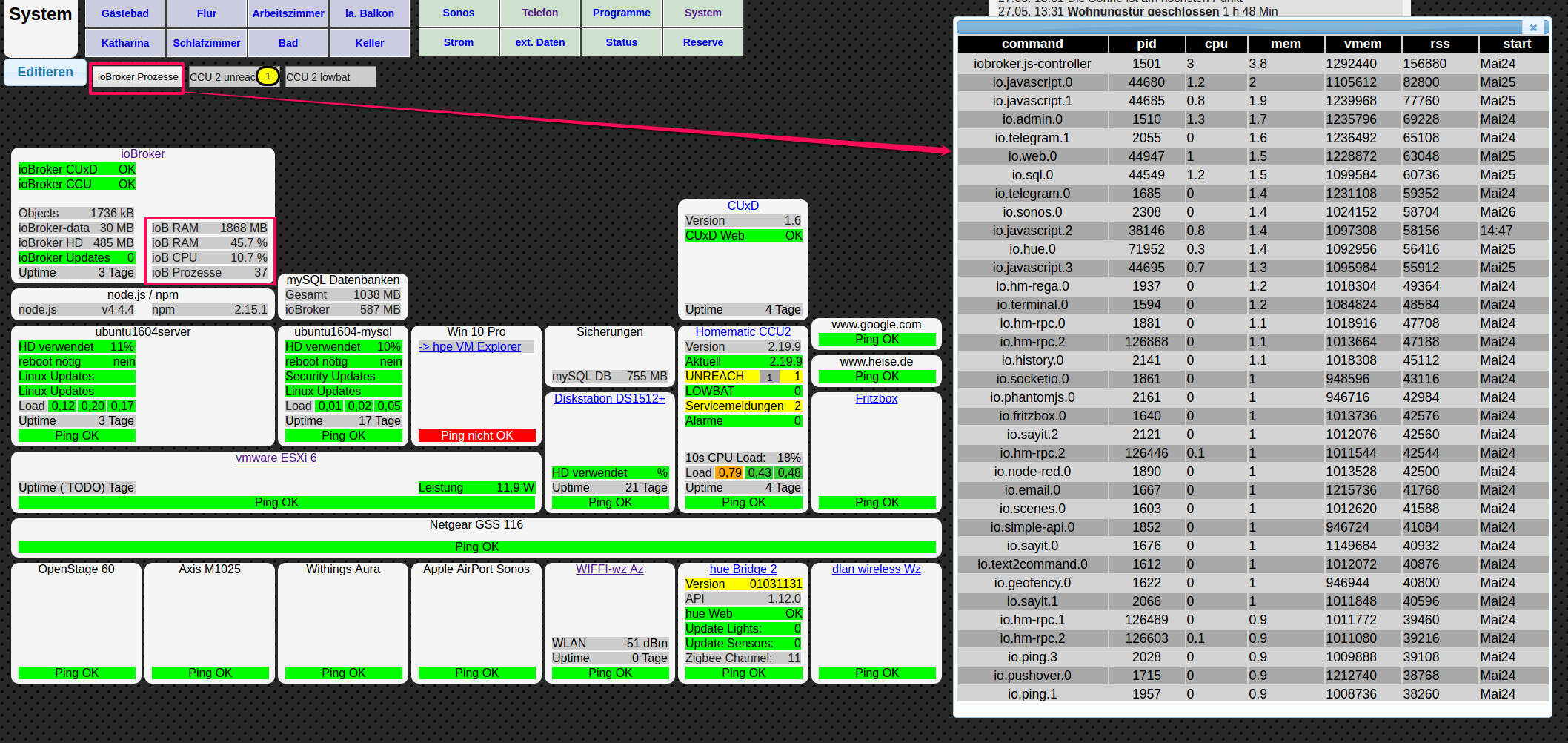The height and width of the screenshot is (743, 1568).
Task: Open the la. Balkon view
Action: tap(370, 13)
